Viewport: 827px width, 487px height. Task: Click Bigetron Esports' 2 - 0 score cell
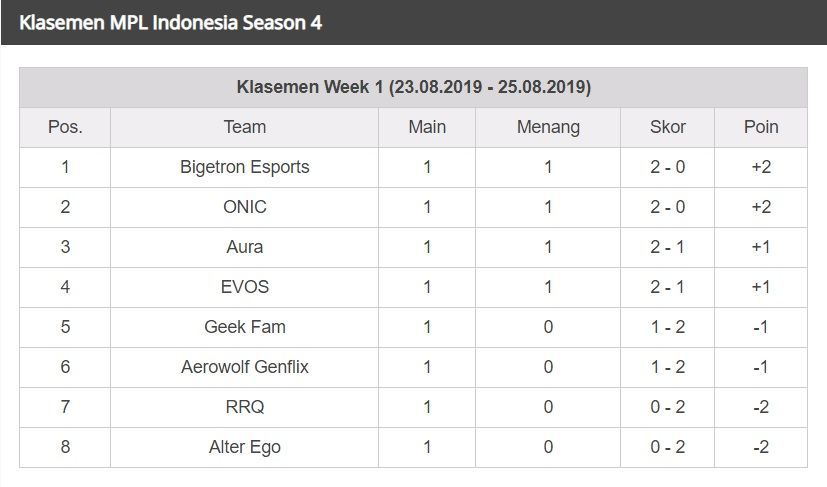click(668, 167)
